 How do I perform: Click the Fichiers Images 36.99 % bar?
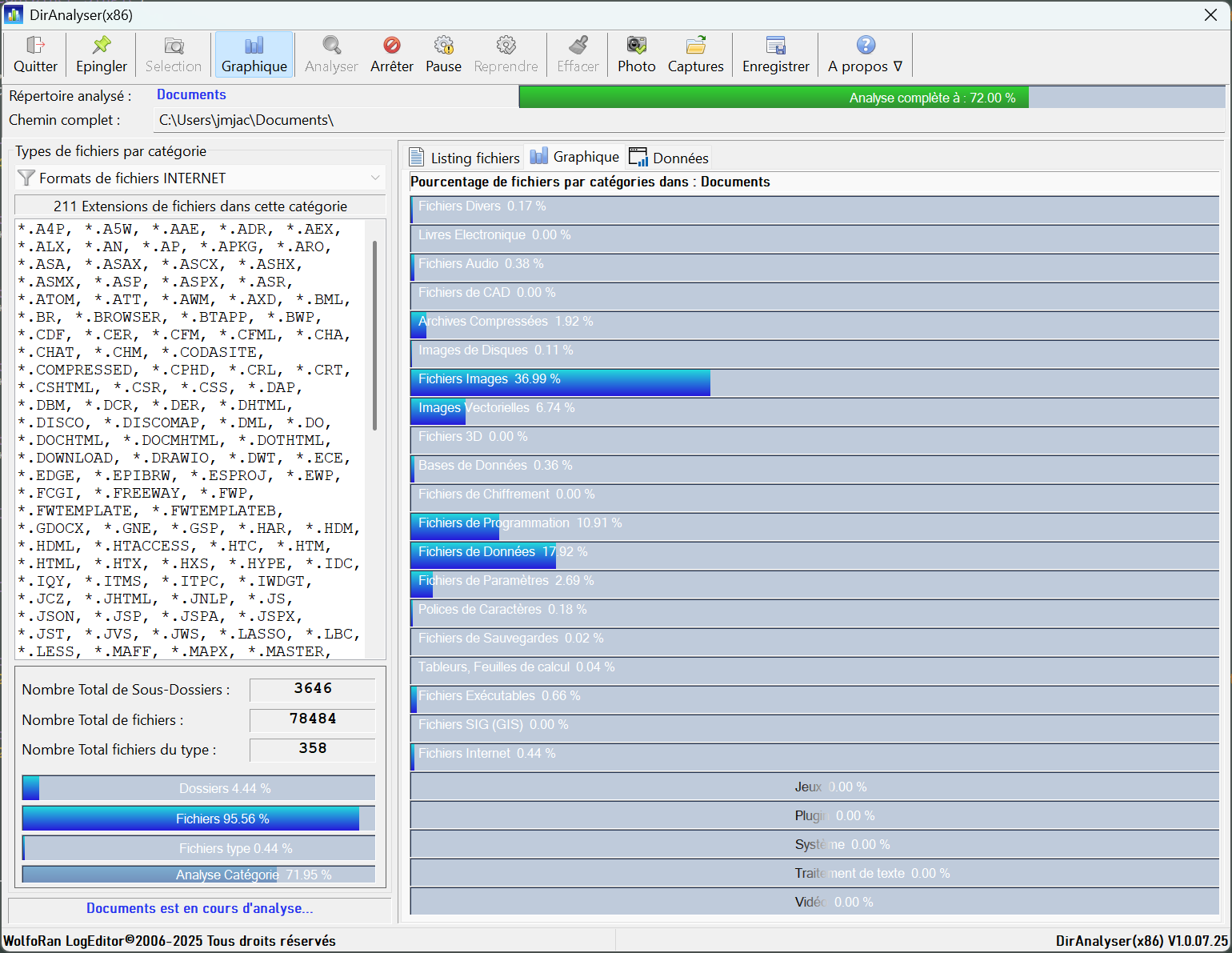(560, 382)
